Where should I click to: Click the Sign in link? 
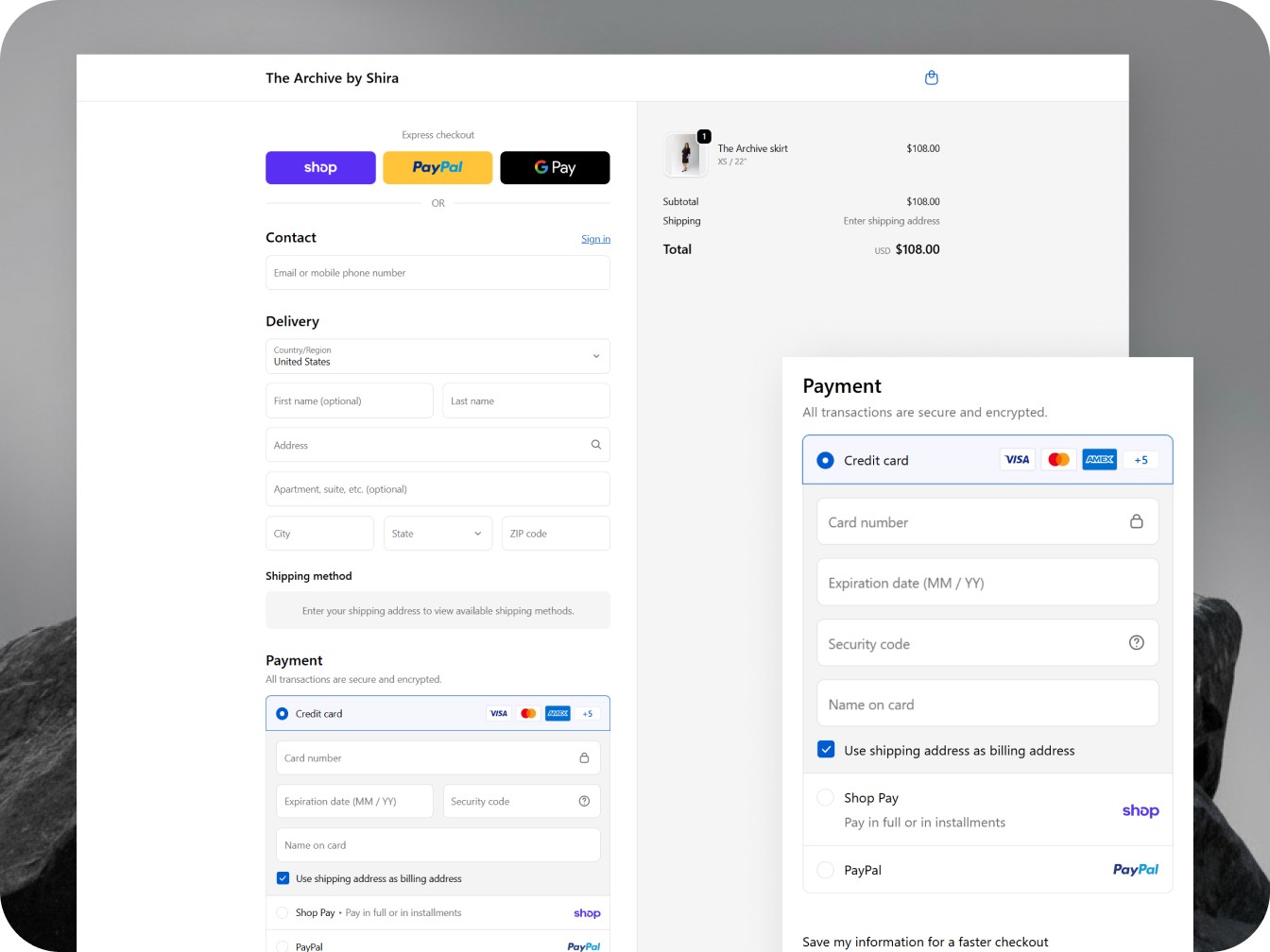595,239
